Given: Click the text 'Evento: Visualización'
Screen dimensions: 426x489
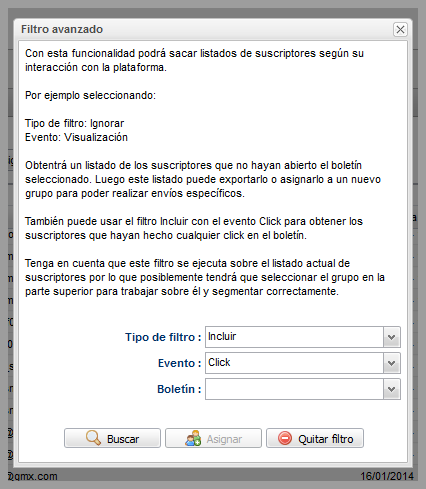Looking at the screenshot, I should tap(76, 137).
